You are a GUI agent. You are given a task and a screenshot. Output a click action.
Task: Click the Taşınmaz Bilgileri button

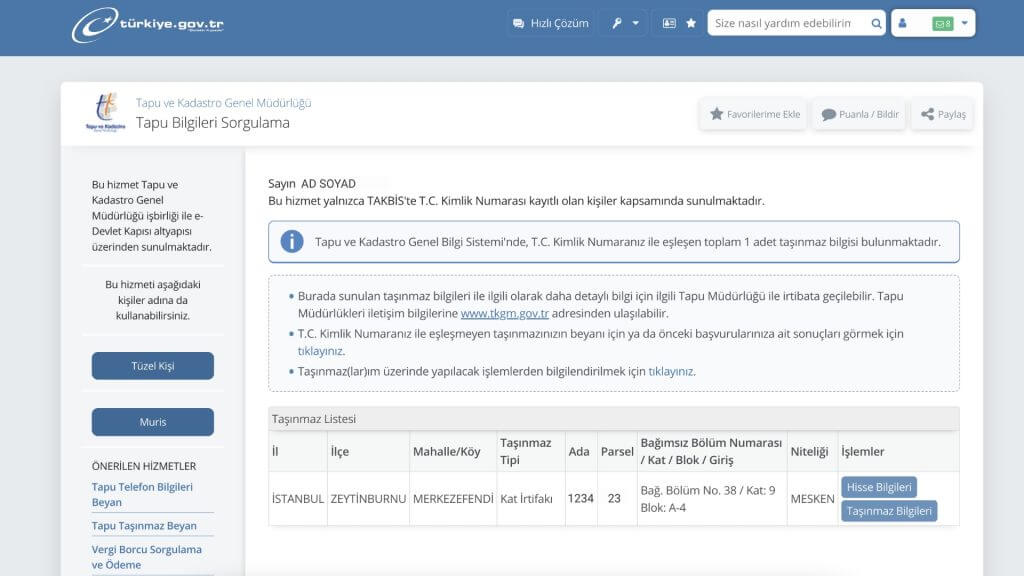889,511
